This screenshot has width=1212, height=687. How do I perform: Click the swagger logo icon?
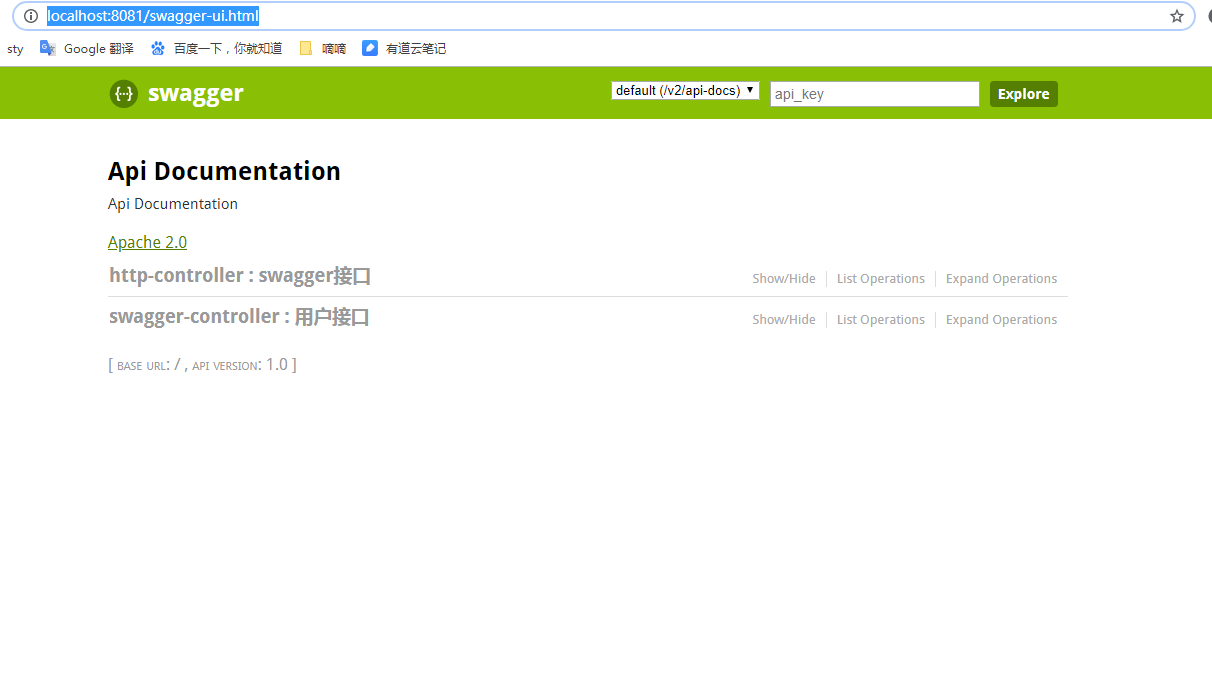[x=124, y=94]
